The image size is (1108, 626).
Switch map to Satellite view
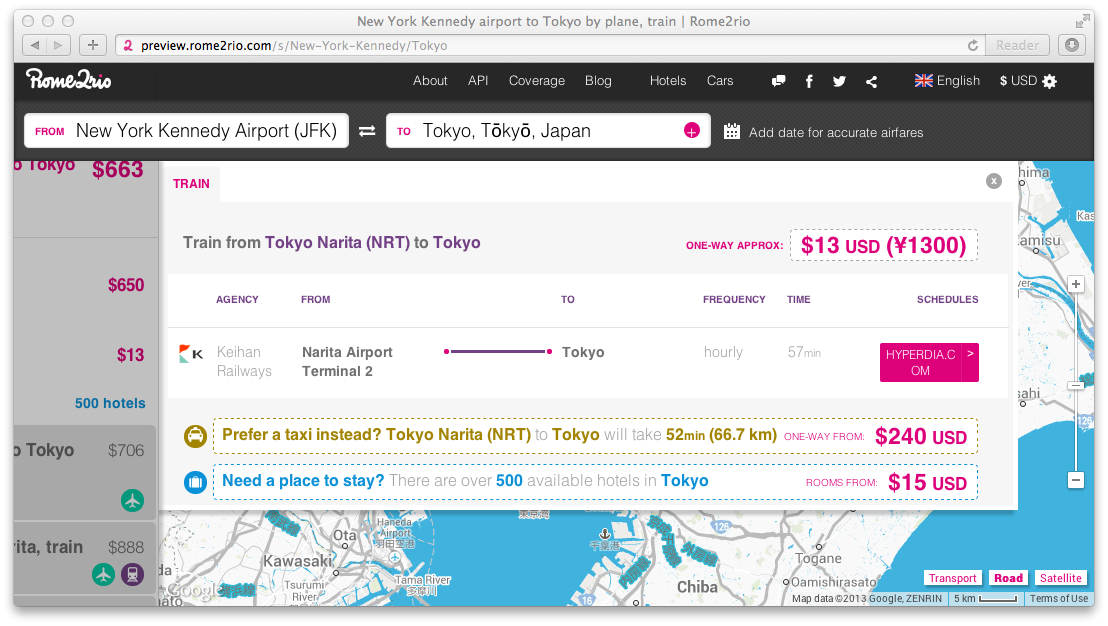click(1061, 578)
